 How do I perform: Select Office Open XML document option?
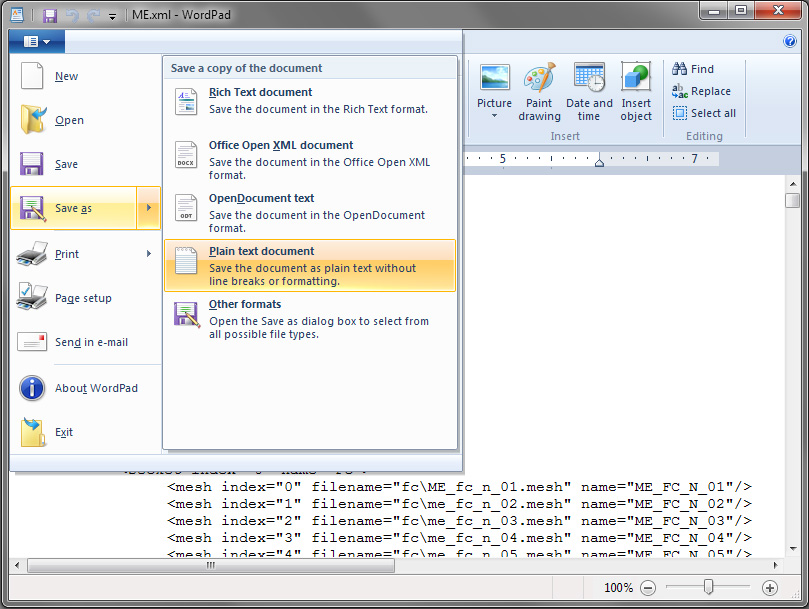(x=309, y=159)
